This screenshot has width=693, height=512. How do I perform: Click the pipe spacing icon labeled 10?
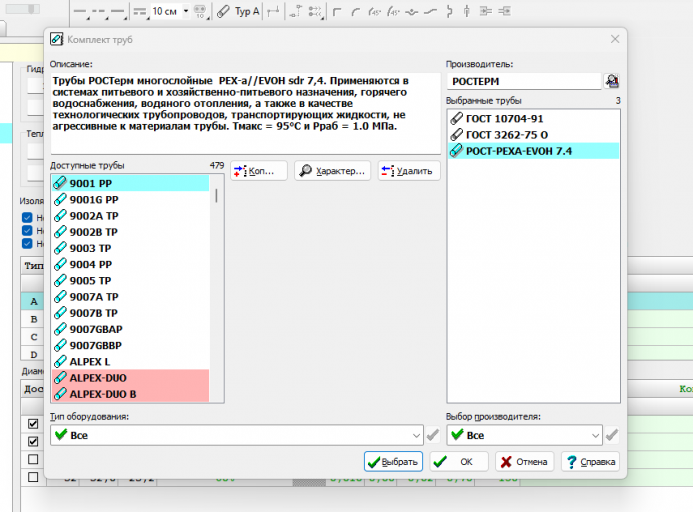(x=200, y=11)
